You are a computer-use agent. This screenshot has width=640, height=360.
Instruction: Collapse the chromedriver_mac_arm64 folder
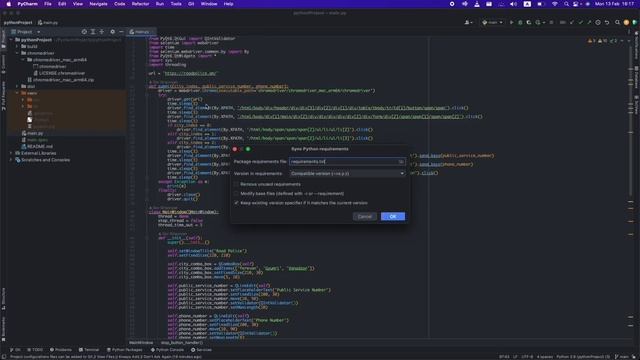23,60
